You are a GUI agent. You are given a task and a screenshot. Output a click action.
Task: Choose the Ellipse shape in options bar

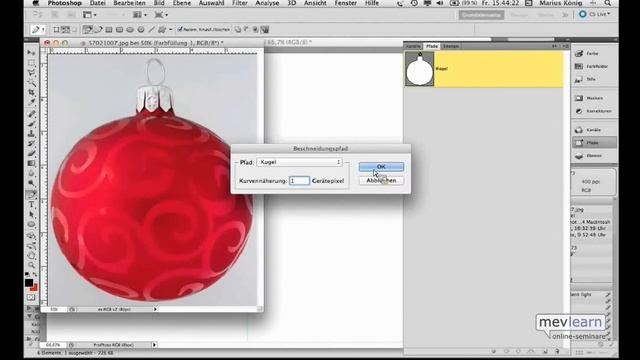click(130, 29)
